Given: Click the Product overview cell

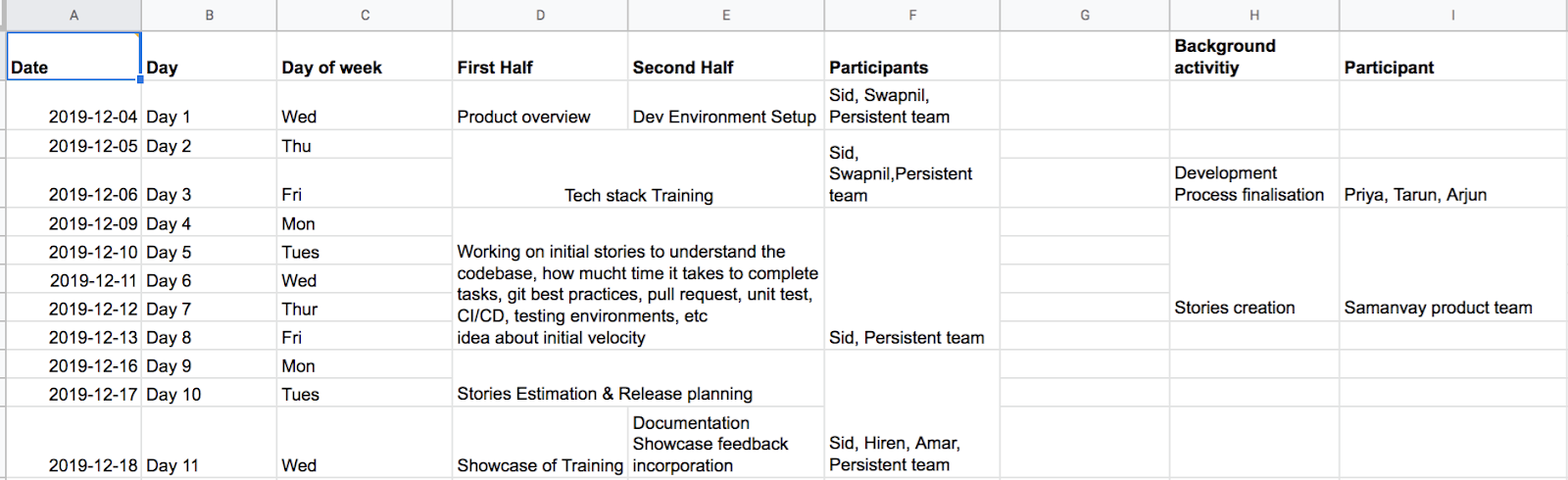Looking at the screenshot, I should coord(540,105).
